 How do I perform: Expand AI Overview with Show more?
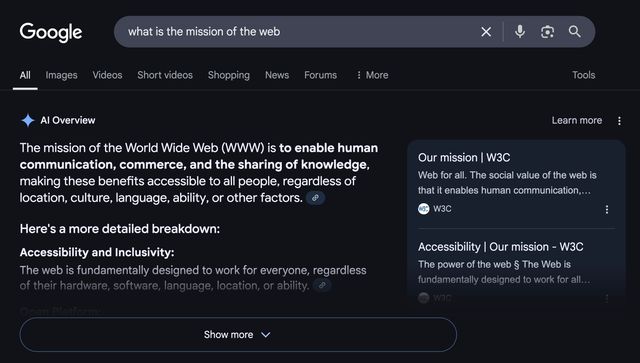(x=238, y=335)
